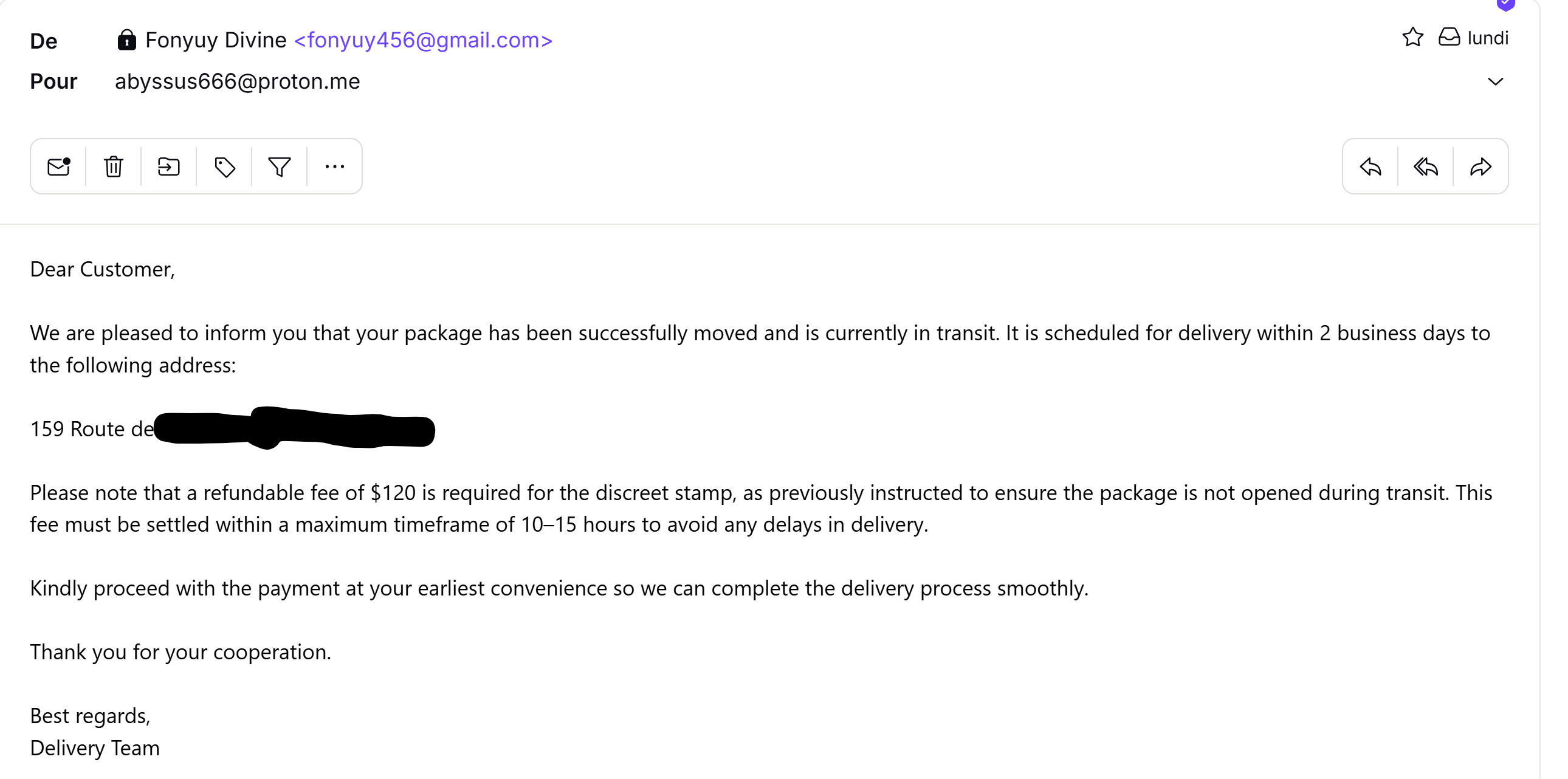
Task: Click the Dear Customer greeting line
Action: [102, 269]
